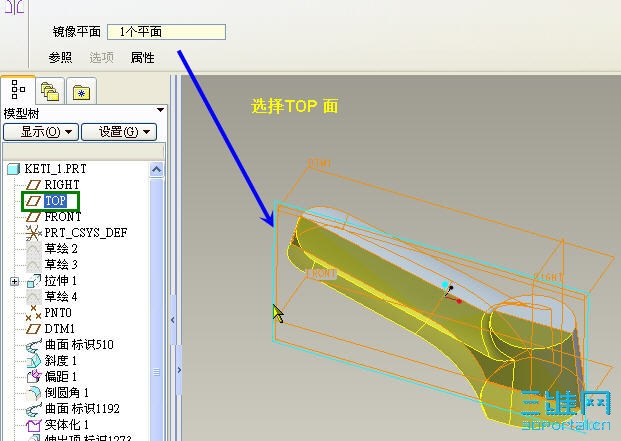Select 实体化 1 solidify feature
This screenshot has width=621, height=441.
(x=67, y=424)
